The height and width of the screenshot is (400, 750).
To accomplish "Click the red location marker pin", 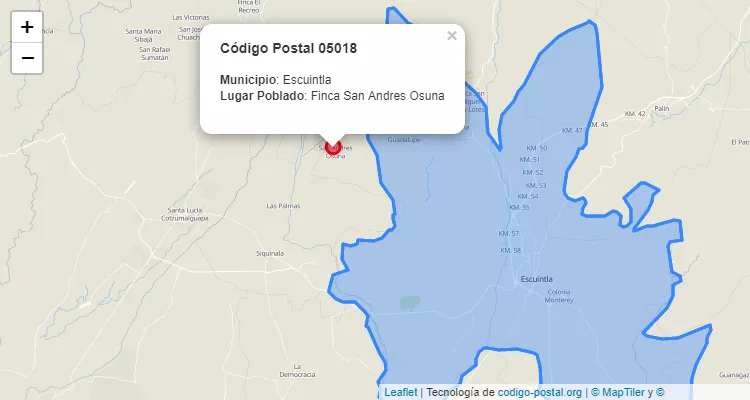I will pyautogui.click(x=333, y=147).
